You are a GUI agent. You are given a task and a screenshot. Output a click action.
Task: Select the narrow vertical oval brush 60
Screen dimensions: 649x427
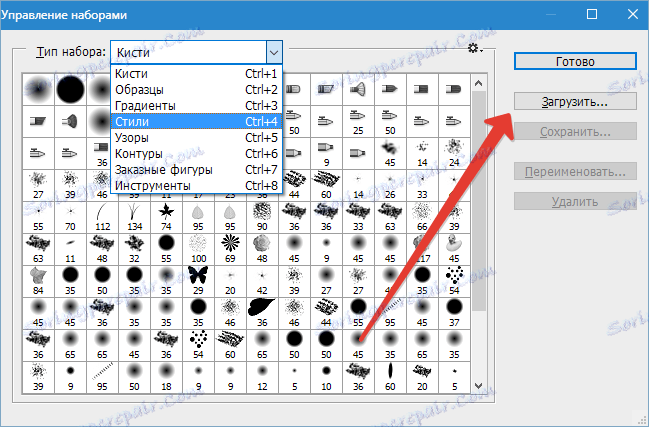point(390,378)
